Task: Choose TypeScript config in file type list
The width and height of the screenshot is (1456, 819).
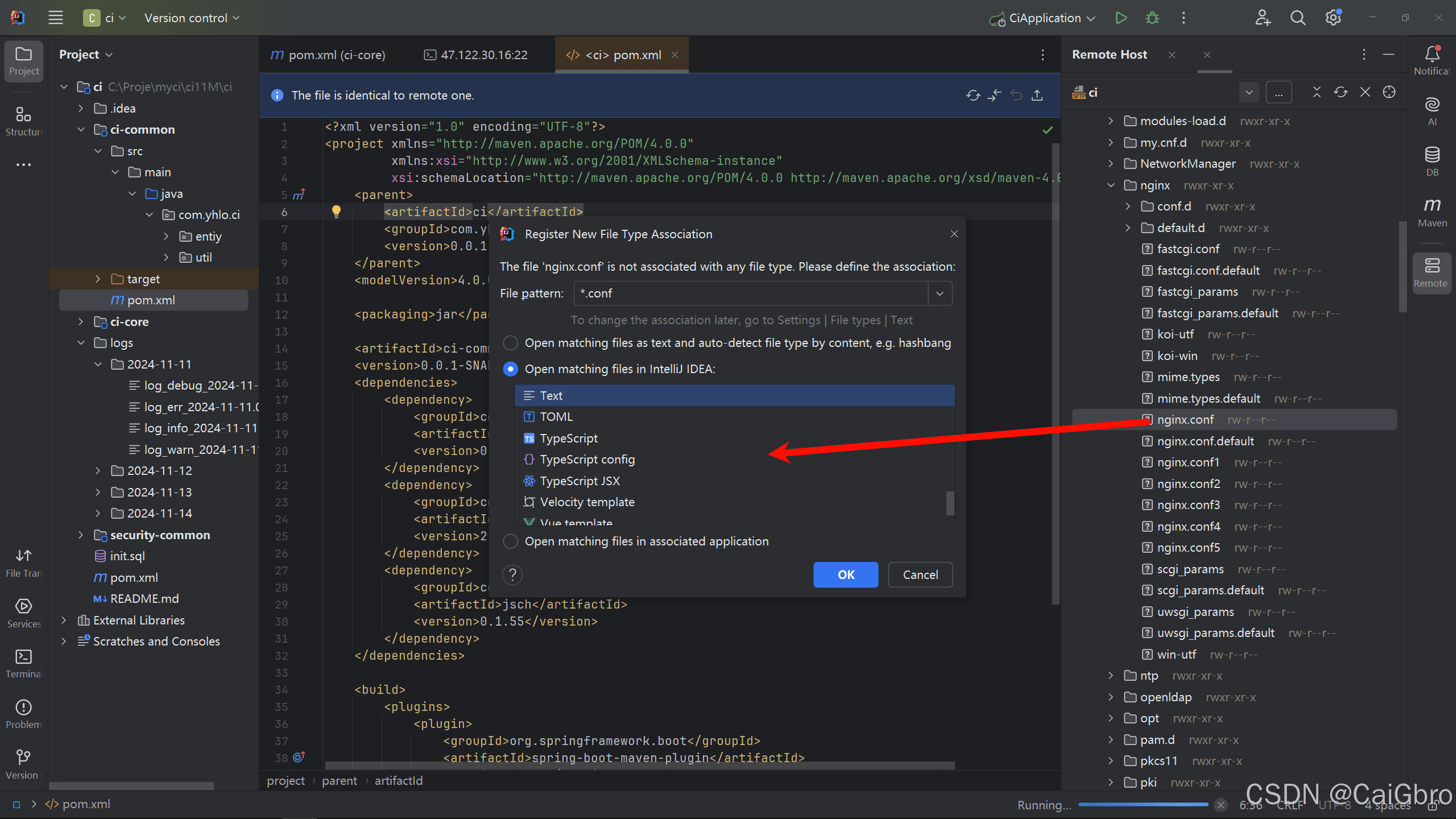Action: [x=735, y=460]
